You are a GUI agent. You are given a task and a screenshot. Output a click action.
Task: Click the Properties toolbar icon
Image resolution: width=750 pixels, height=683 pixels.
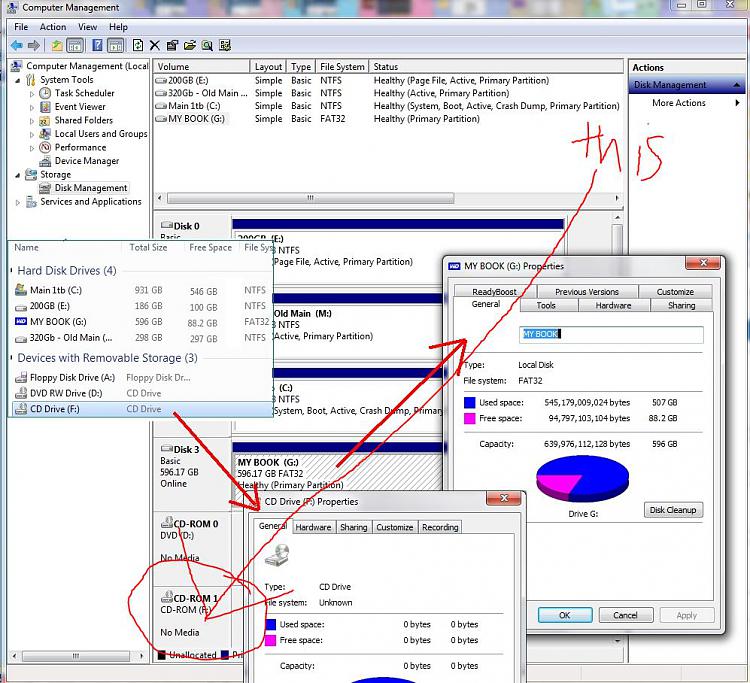172,45
